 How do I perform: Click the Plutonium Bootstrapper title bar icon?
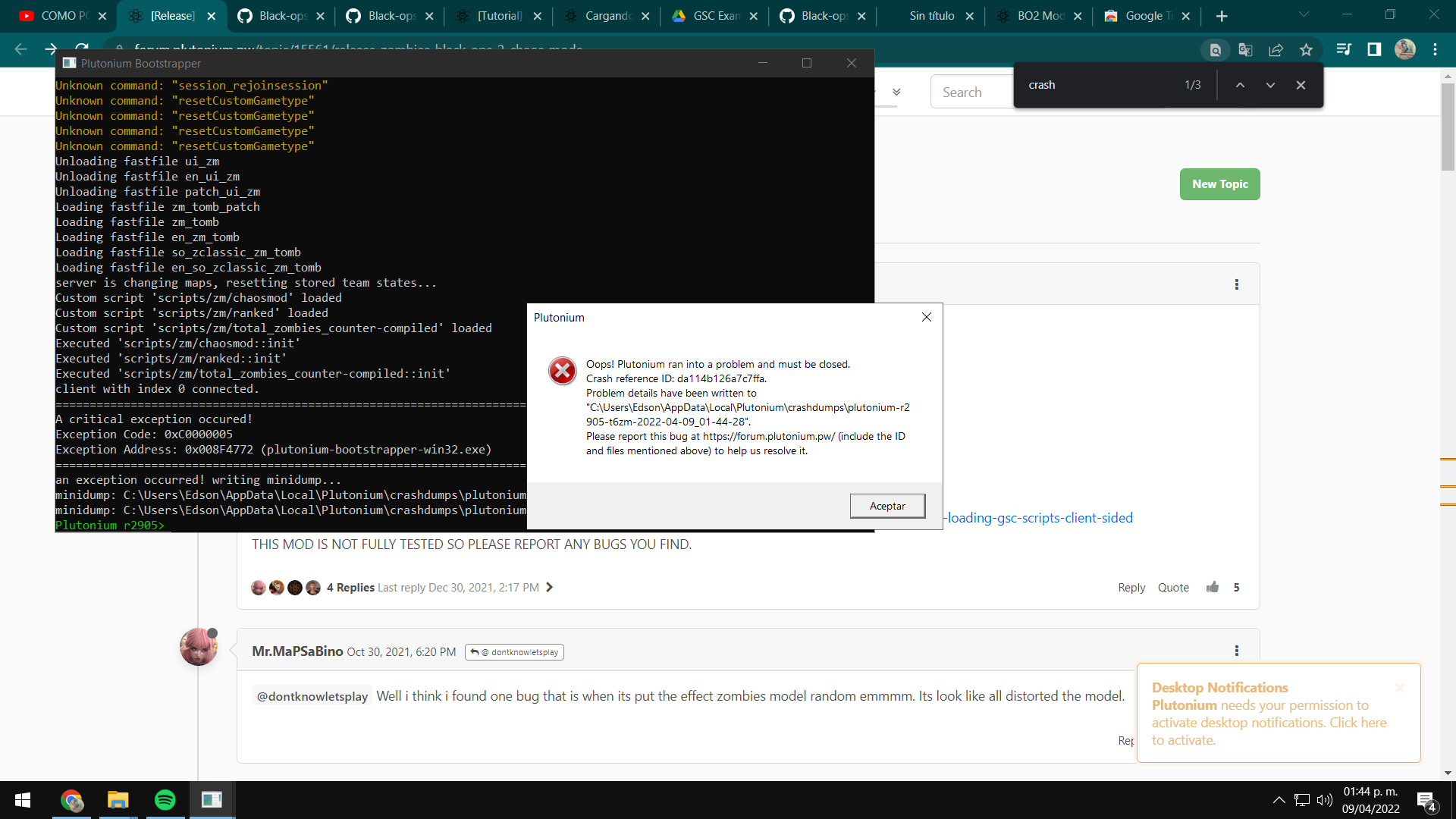click(x=69, y=63)
